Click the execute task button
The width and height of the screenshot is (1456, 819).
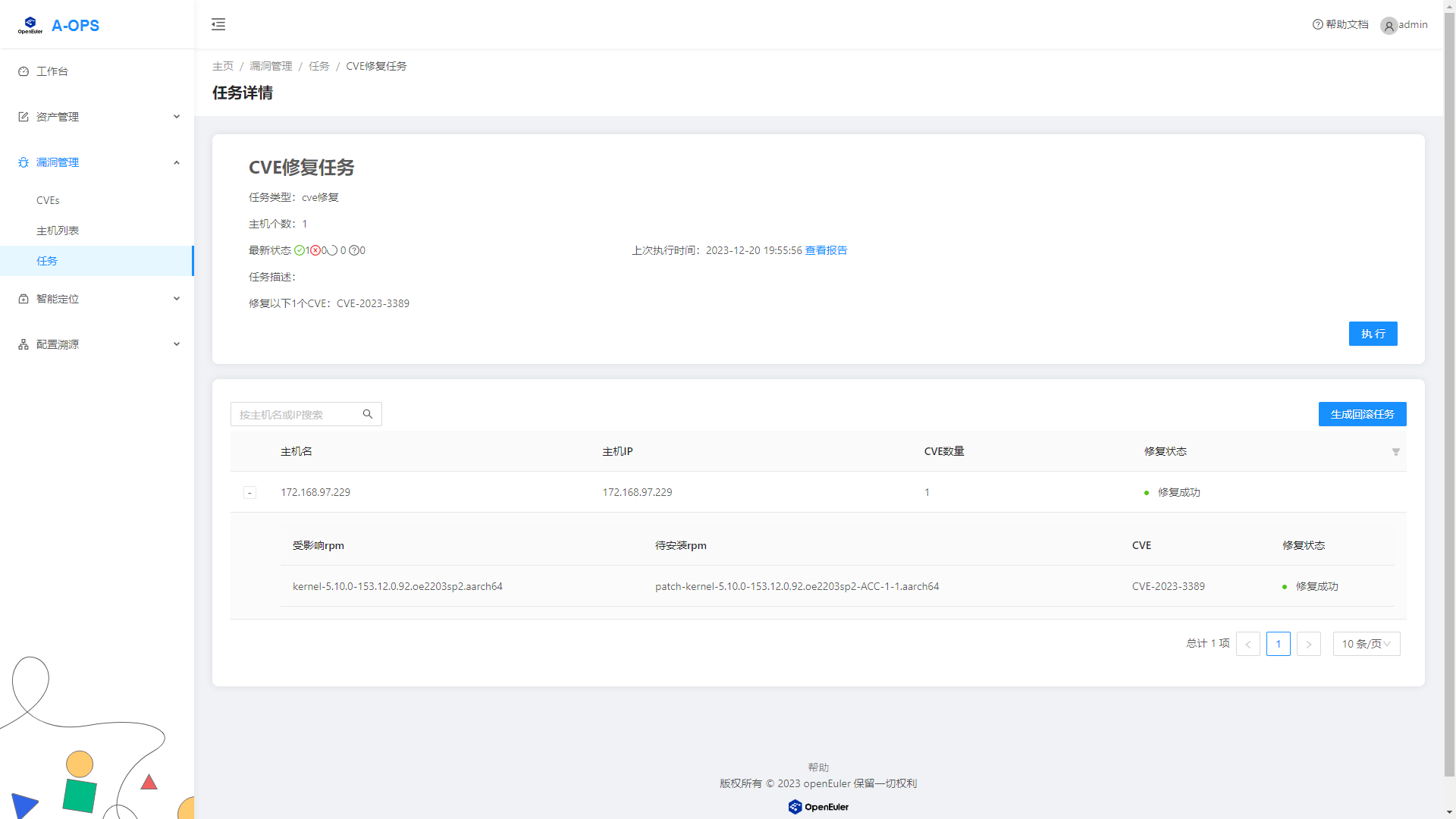tap(1373, 334)
